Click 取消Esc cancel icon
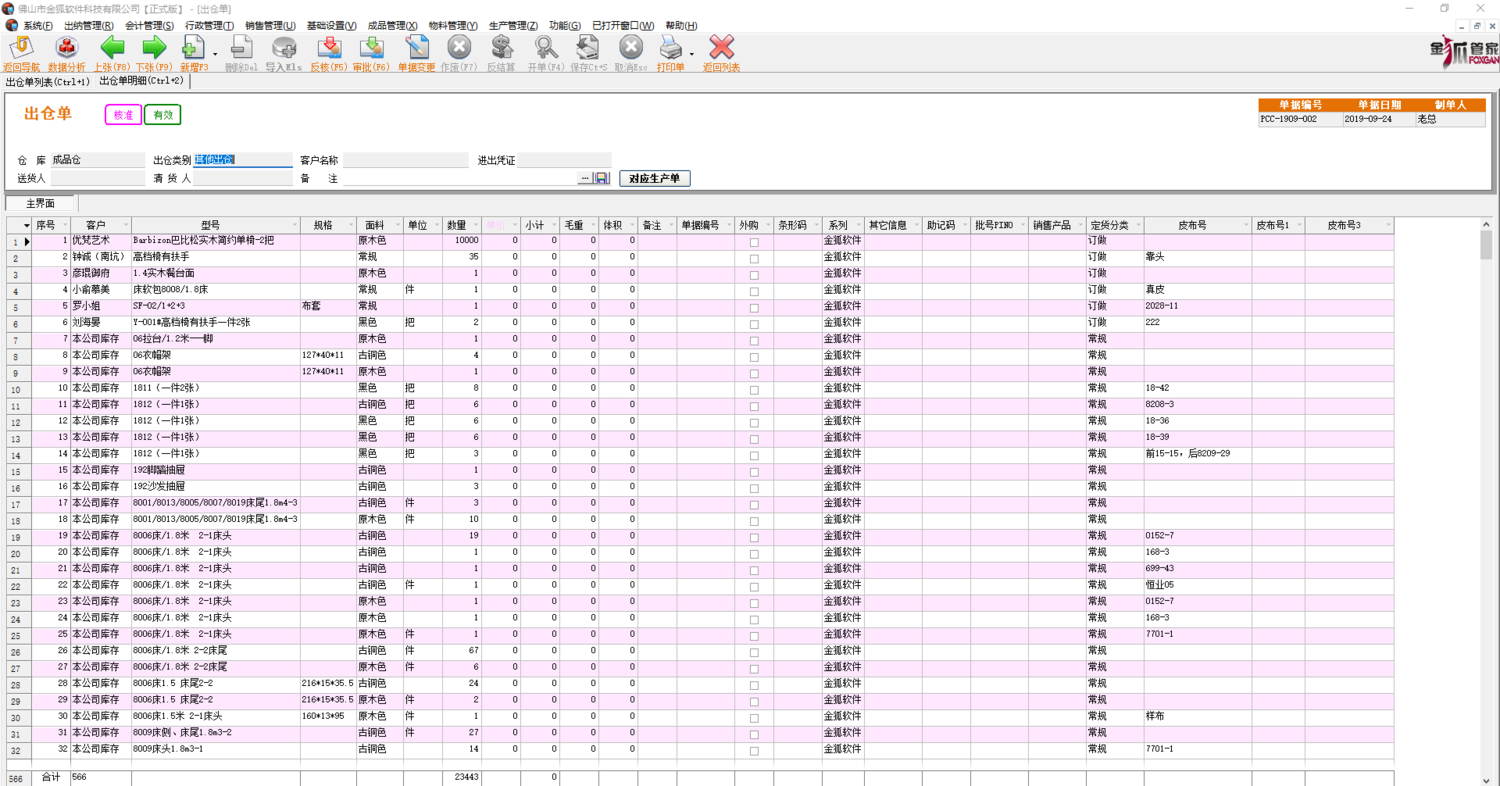Viewport: 1500px width, 786px height. coord(631,53)
